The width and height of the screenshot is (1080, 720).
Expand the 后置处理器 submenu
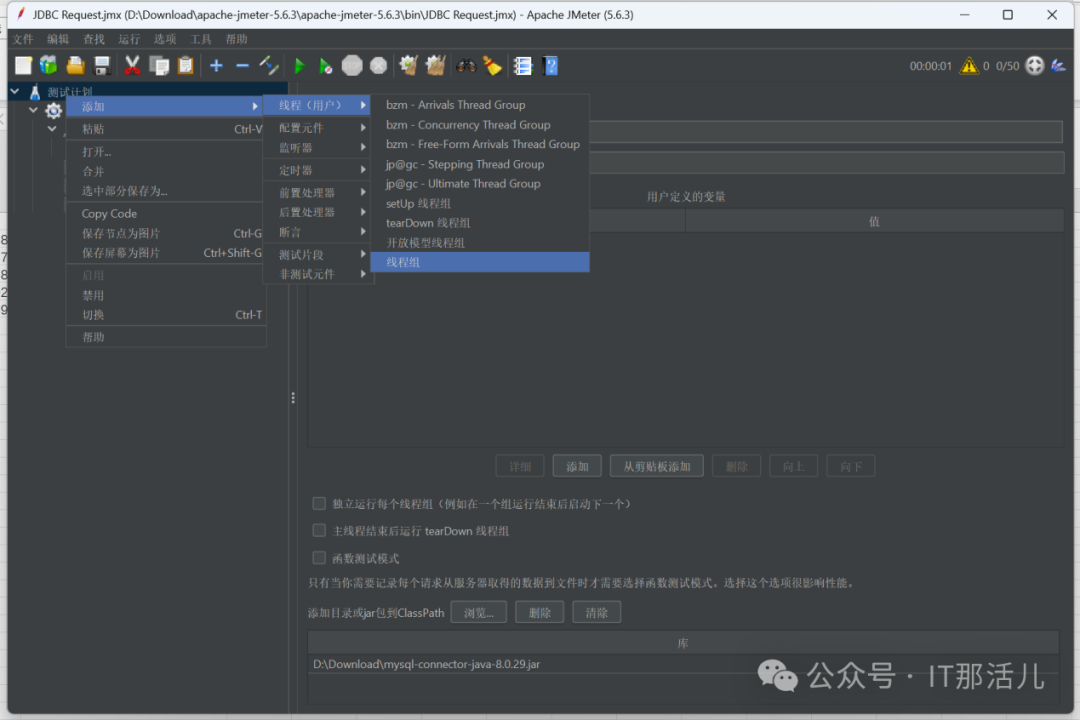(318, 212)
